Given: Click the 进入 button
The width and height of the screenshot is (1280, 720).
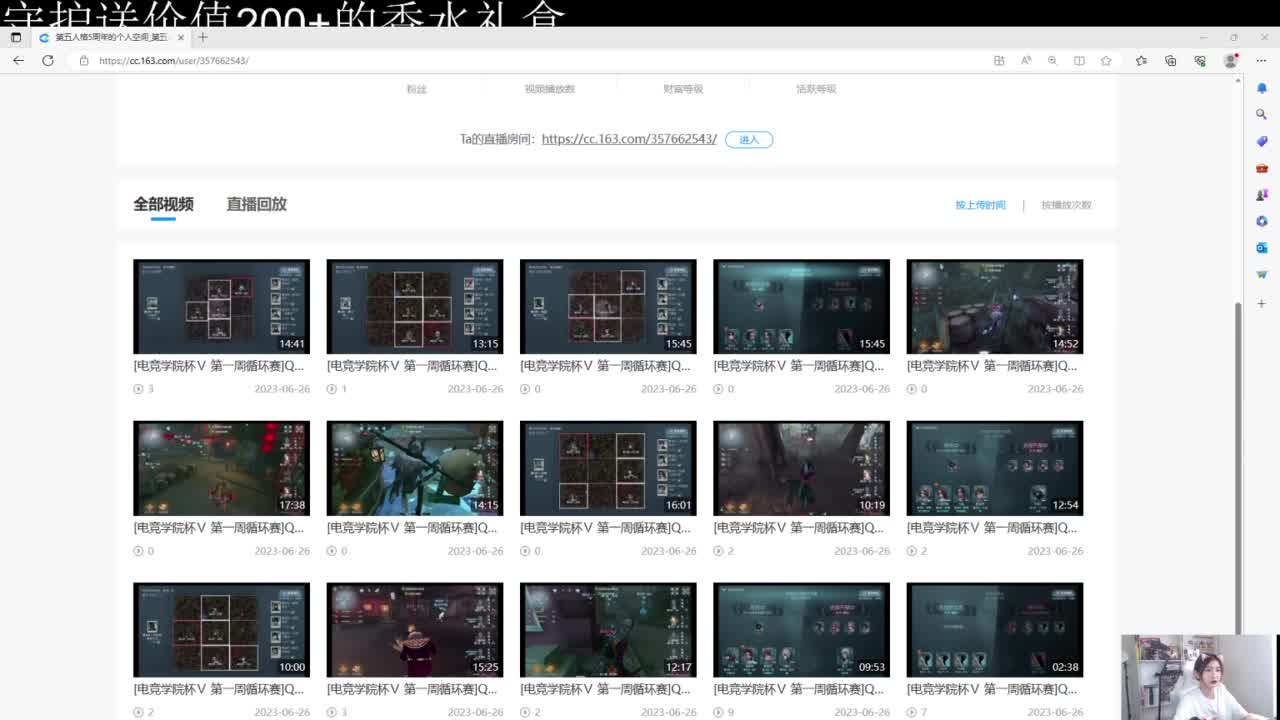Looking at the screenshot, I should (x=749, y=139).
